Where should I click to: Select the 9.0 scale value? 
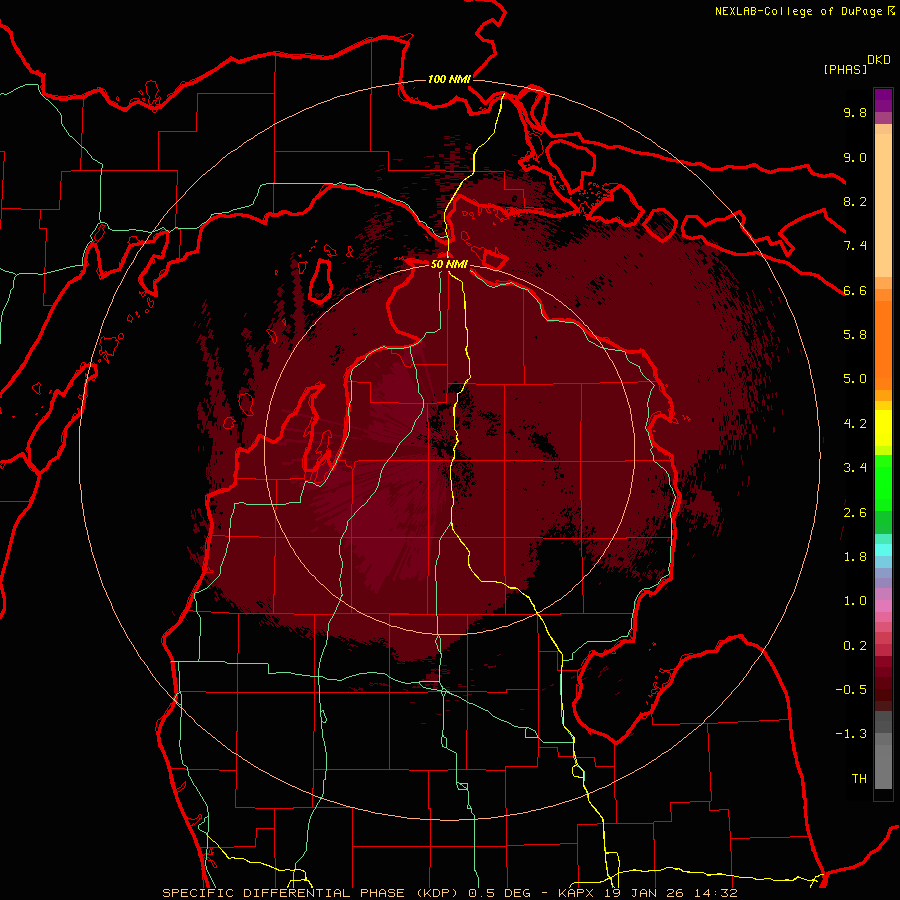click(855, 157)
